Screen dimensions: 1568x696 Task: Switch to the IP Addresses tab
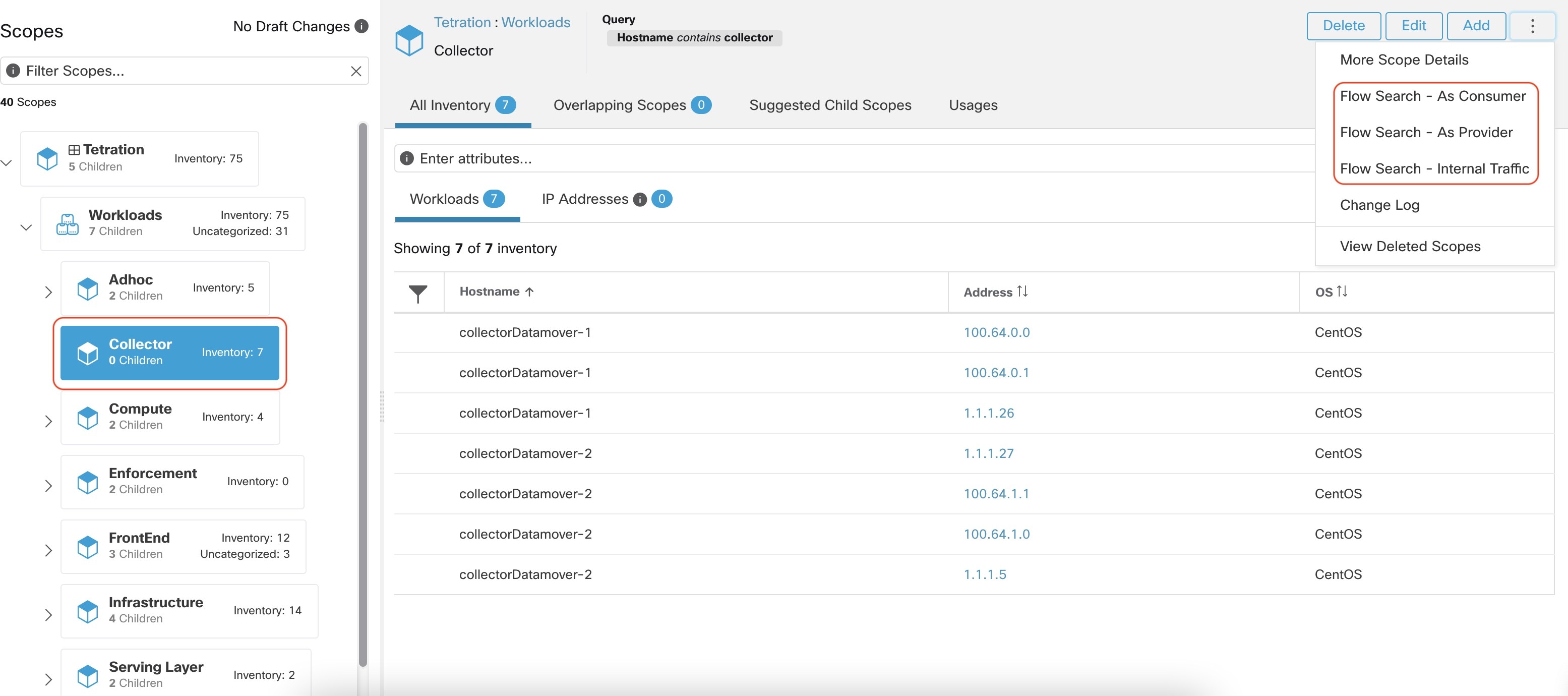point(601,198)
